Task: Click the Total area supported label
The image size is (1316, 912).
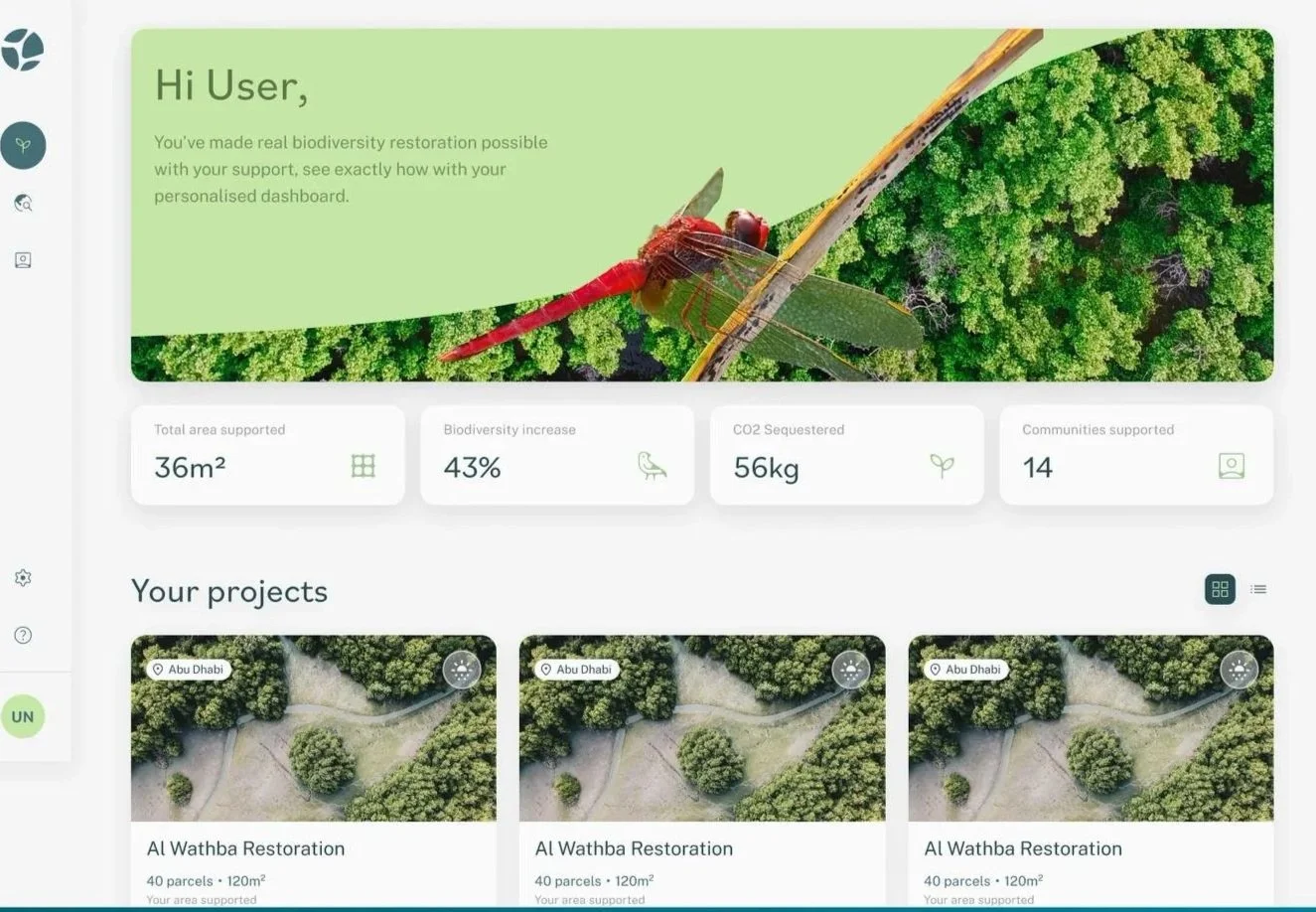Action: point(219,430)
